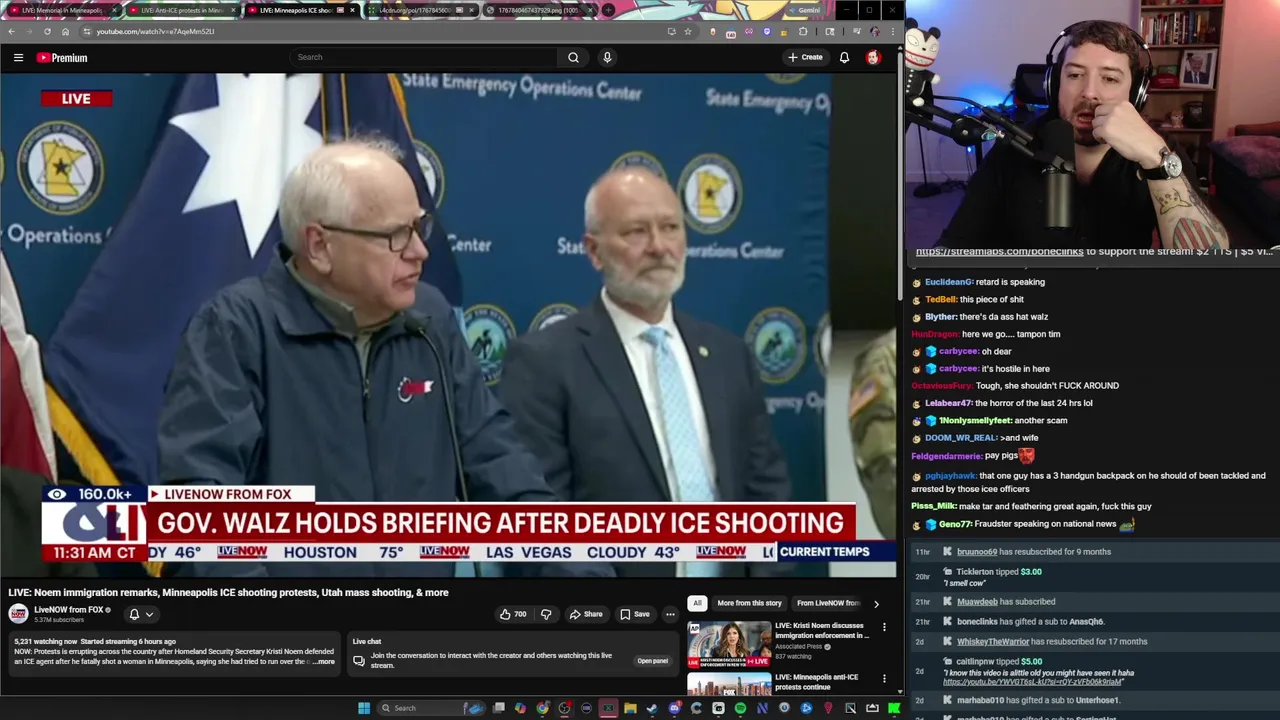
Task: Save the video to a playlist
Action: tap(634, 614)
